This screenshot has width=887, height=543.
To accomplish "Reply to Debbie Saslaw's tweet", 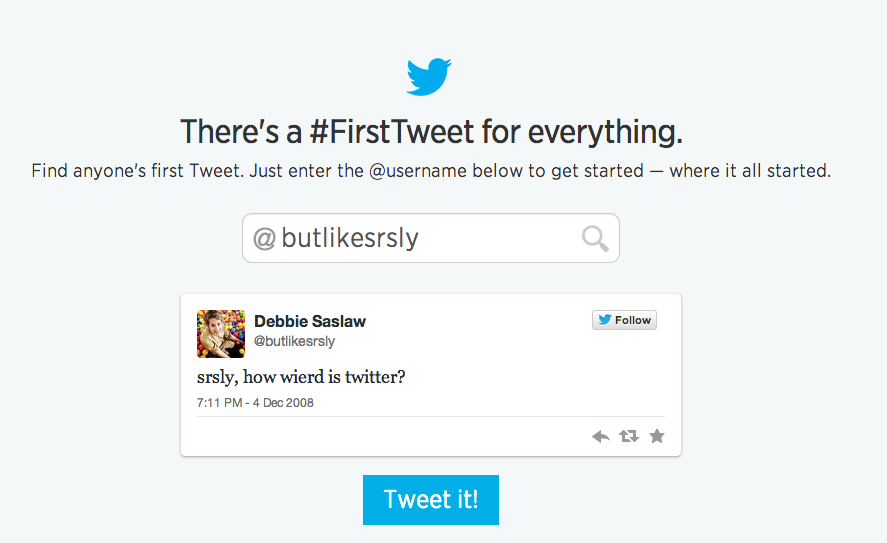I will [x=601, y=436].
